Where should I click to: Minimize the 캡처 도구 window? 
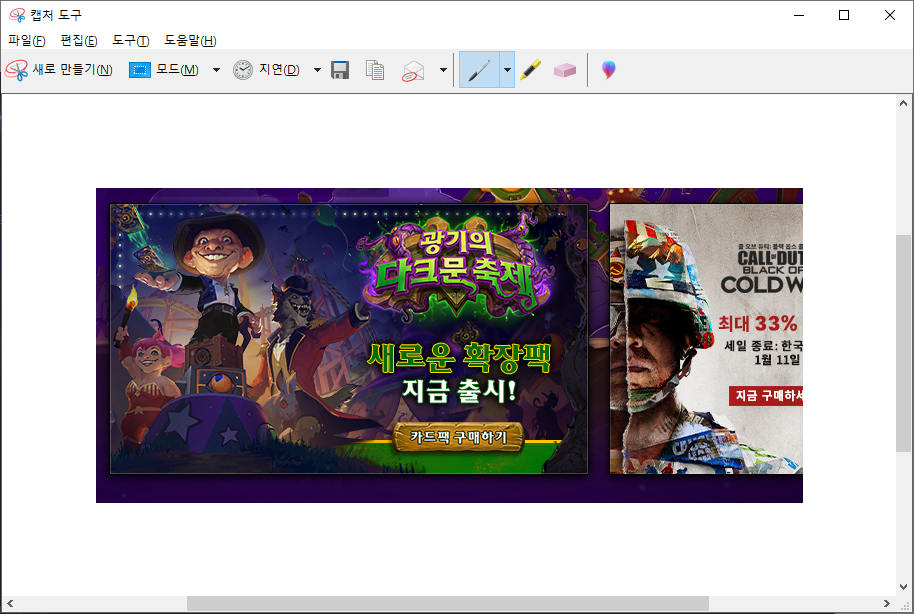(x=799, y=15)
